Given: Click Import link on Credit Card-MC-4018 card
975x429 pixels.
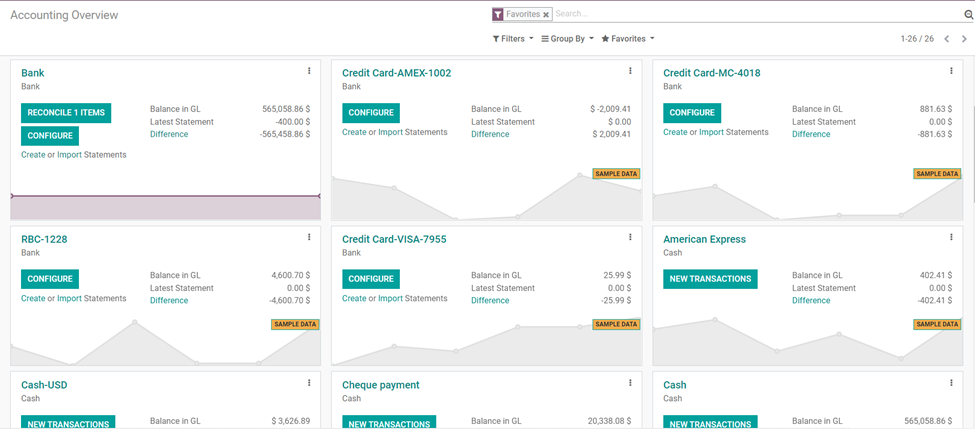Looking at the screenshot, I should click(x=711, y=132).
